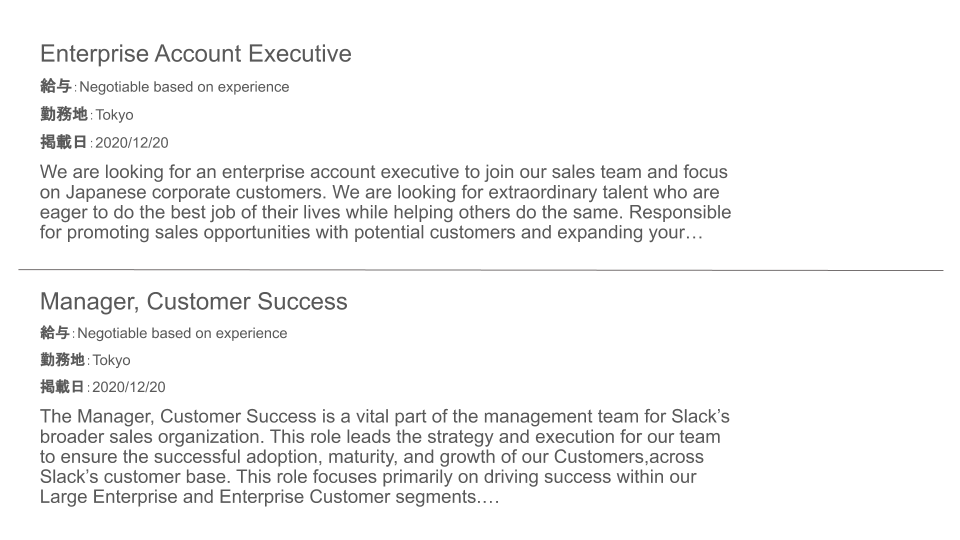Select 'Negotiable based on experience' in second listing
Screen dimensions: 960x540
coord(182,333)
